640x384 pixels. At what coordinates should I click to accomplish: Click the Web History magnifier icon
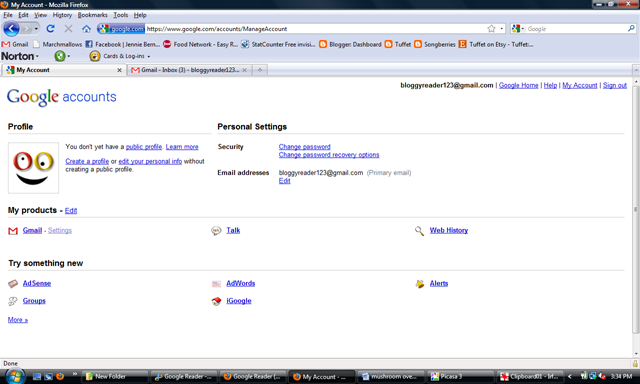click(419, 231)
